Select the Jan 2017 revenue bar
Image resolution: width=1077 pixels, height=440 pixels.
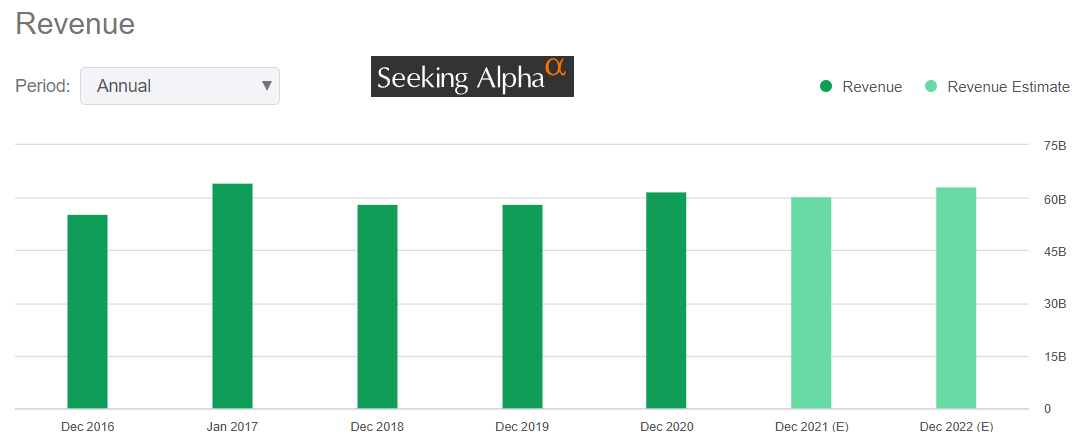point(232,296)
